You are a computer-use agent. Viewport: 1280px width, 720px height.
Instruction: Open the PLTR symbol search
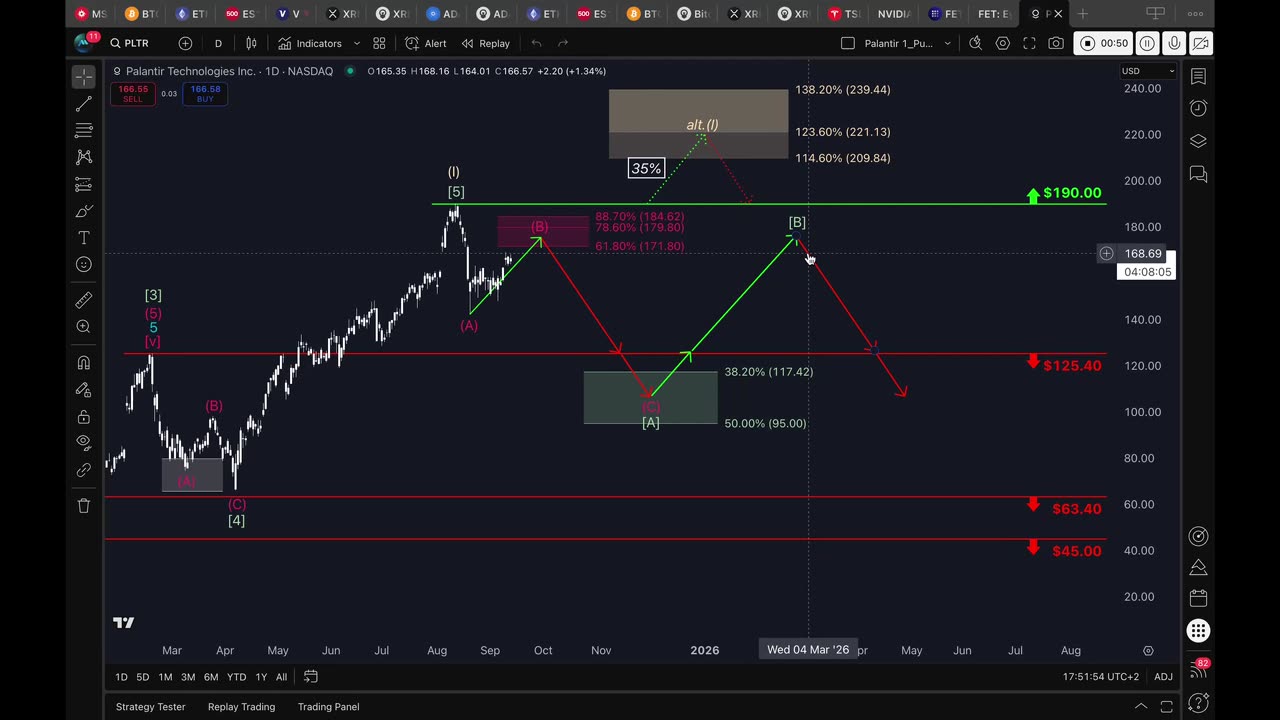pyautogui.click(x=130, y=43)
